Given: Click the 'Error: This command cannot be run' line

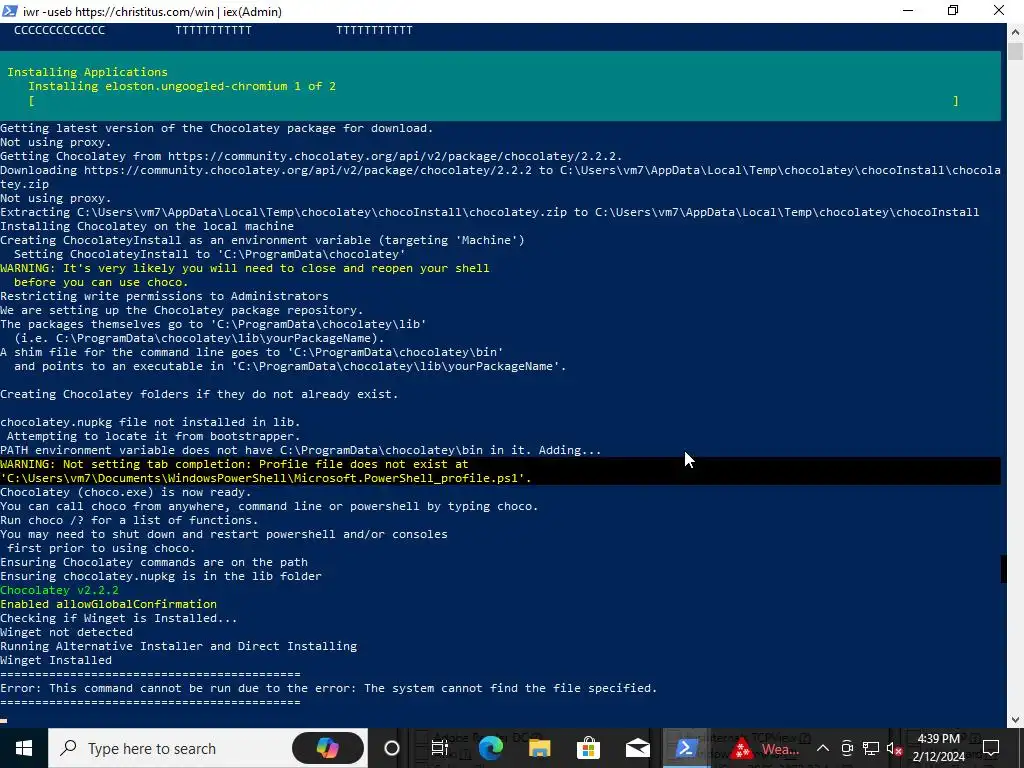Looking at the screenshot, I should click(328, 688).
